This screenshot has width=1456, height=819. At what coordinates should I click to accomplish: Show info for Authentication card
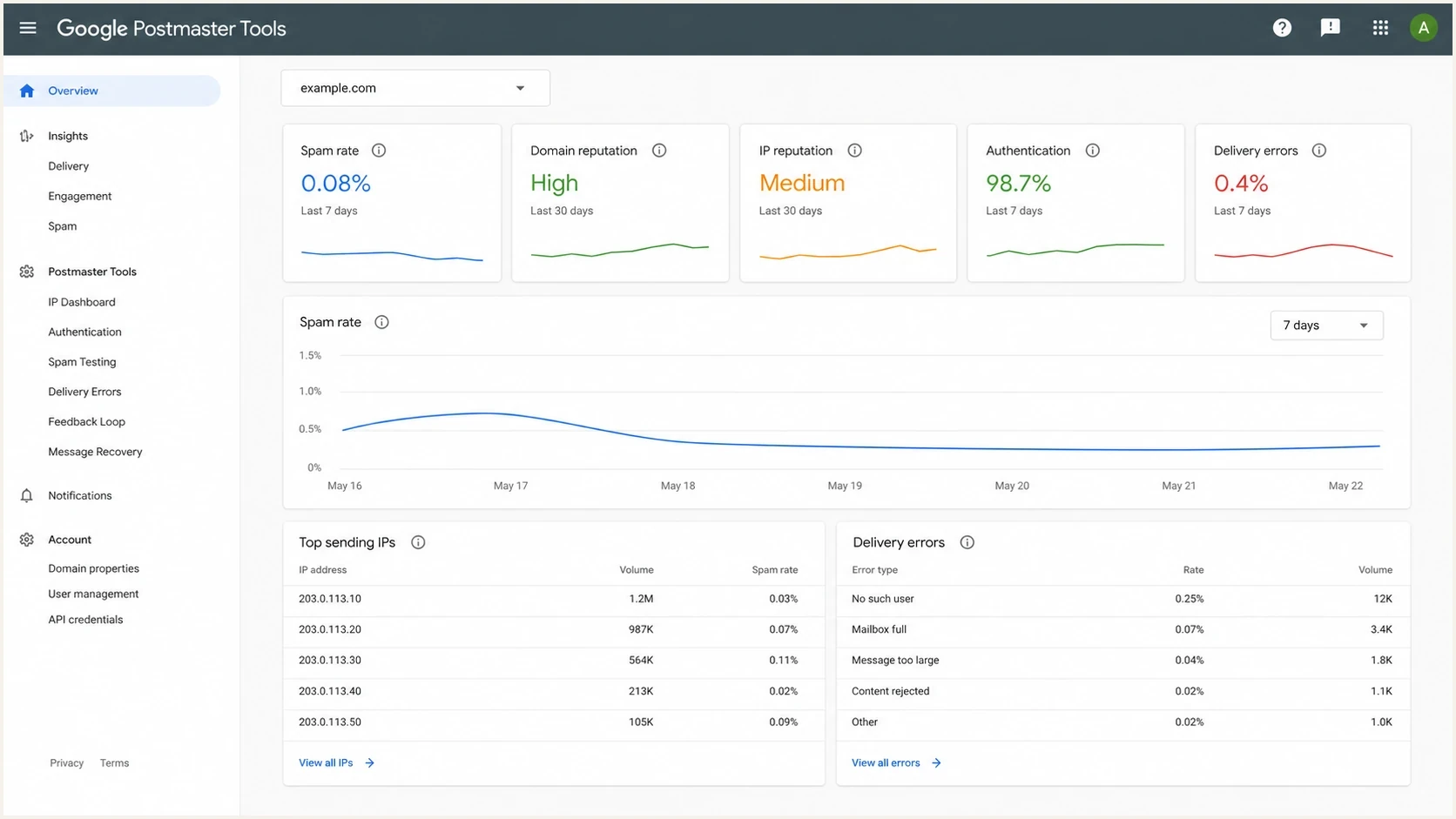[x=1093, y=151]
